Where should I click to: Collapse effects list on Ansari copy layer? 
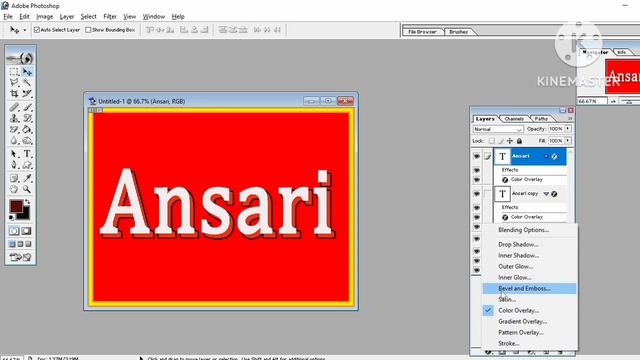(x=546, y=194)
